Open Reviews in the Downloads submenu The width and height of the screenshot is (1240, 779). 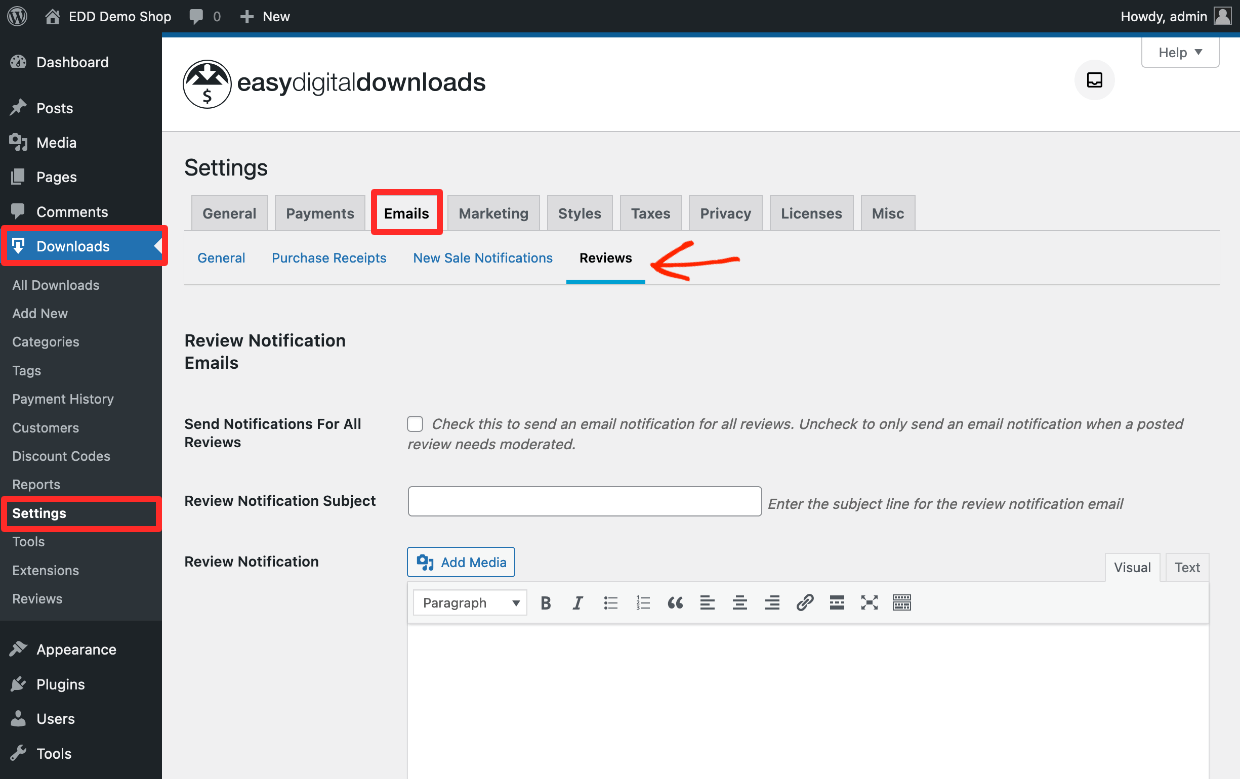point(37,599)
